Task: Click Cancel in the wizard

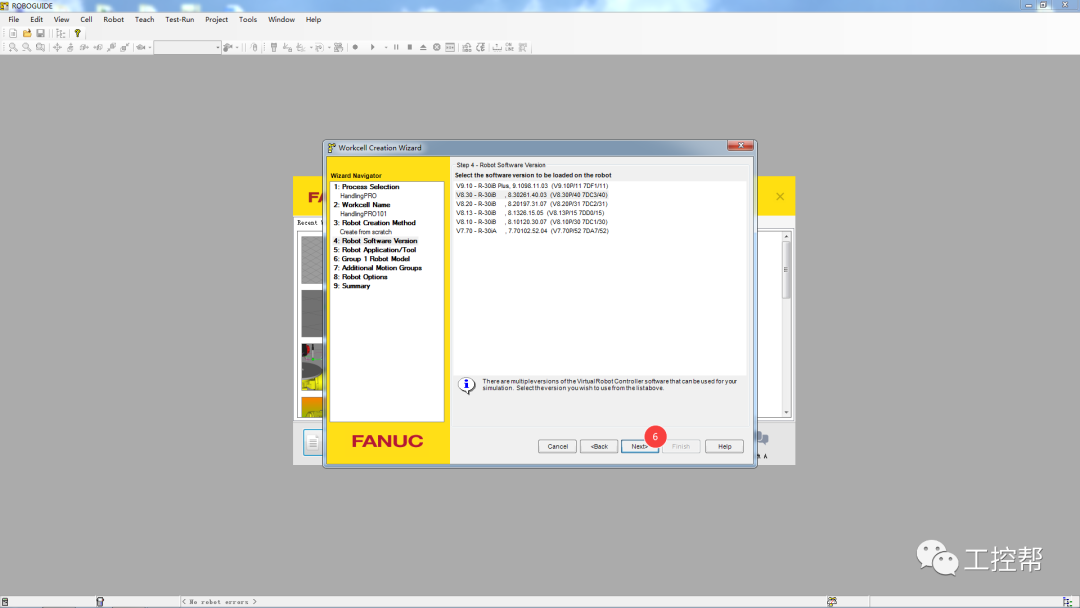Action: click(x=557, y=446)
